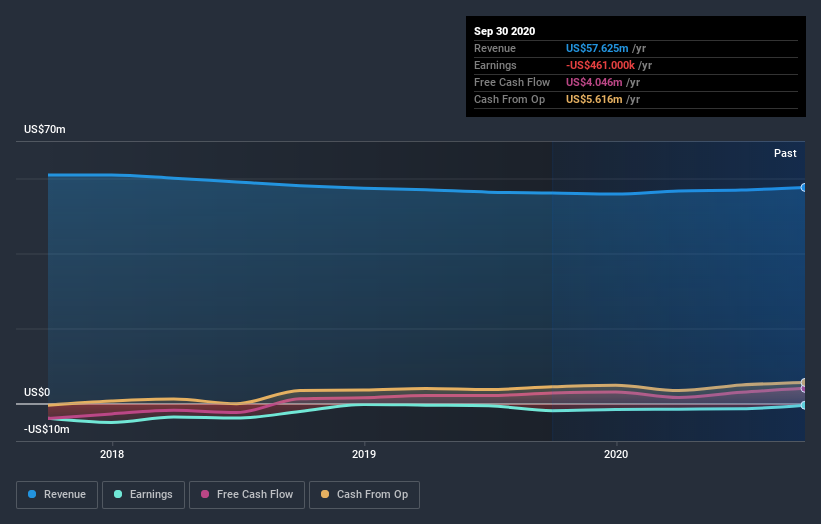The image size is (821, 524).
Task: Click the US$5.616m cash from op value
Action: 594,99
